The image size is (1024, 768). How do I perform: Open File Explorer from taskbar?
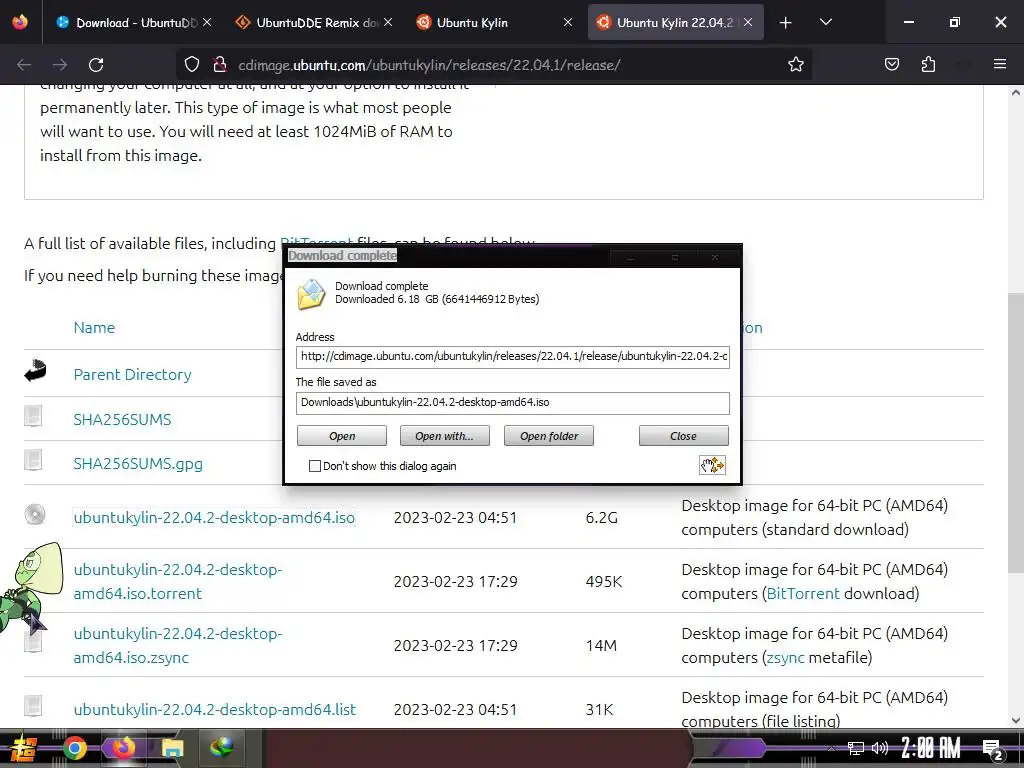(172, 748)
